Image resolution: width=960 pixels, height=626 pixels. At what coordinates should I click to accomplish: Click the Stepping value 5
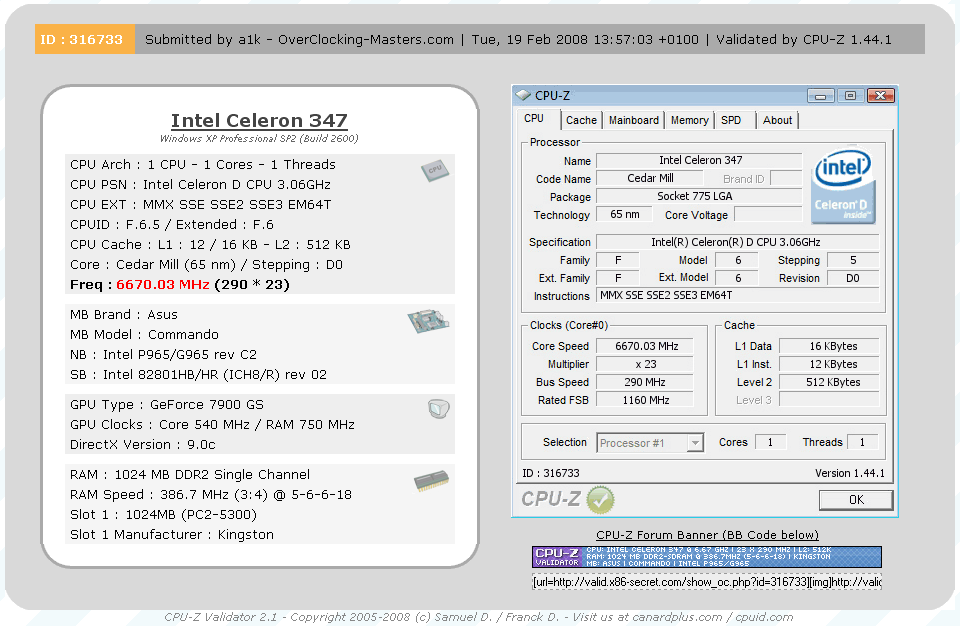coord(853,260)
